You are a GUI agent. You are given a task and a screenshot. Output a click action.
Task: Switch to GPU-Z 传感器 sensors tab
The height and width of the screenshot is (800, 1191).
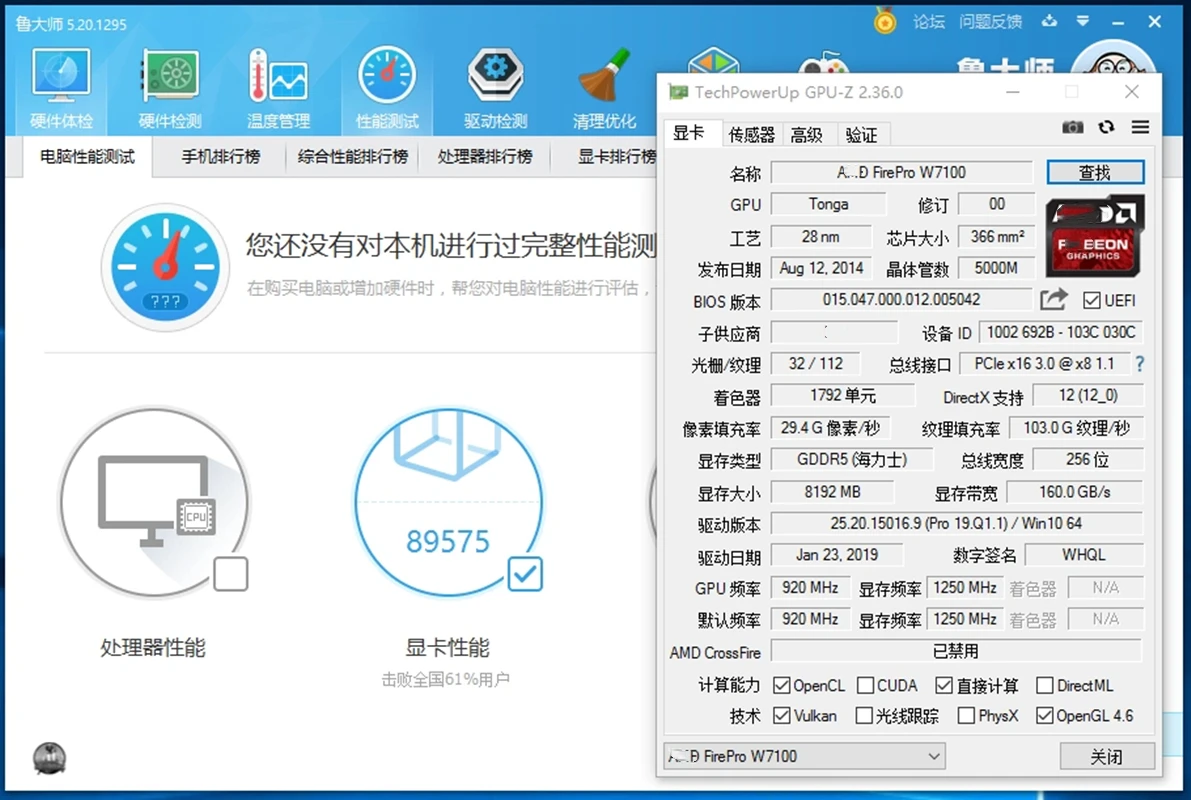[x=750, y=135]
